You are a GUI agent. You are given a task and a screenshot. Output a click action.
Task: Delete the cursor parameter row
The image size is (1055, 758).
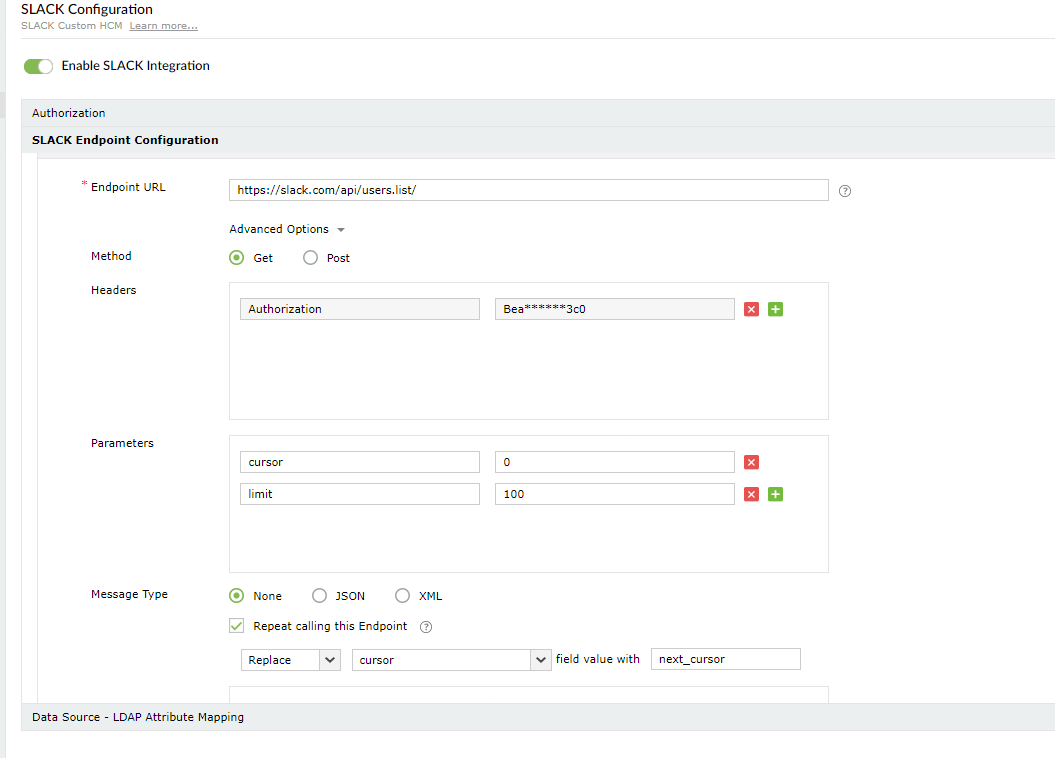tap(752, 462)
